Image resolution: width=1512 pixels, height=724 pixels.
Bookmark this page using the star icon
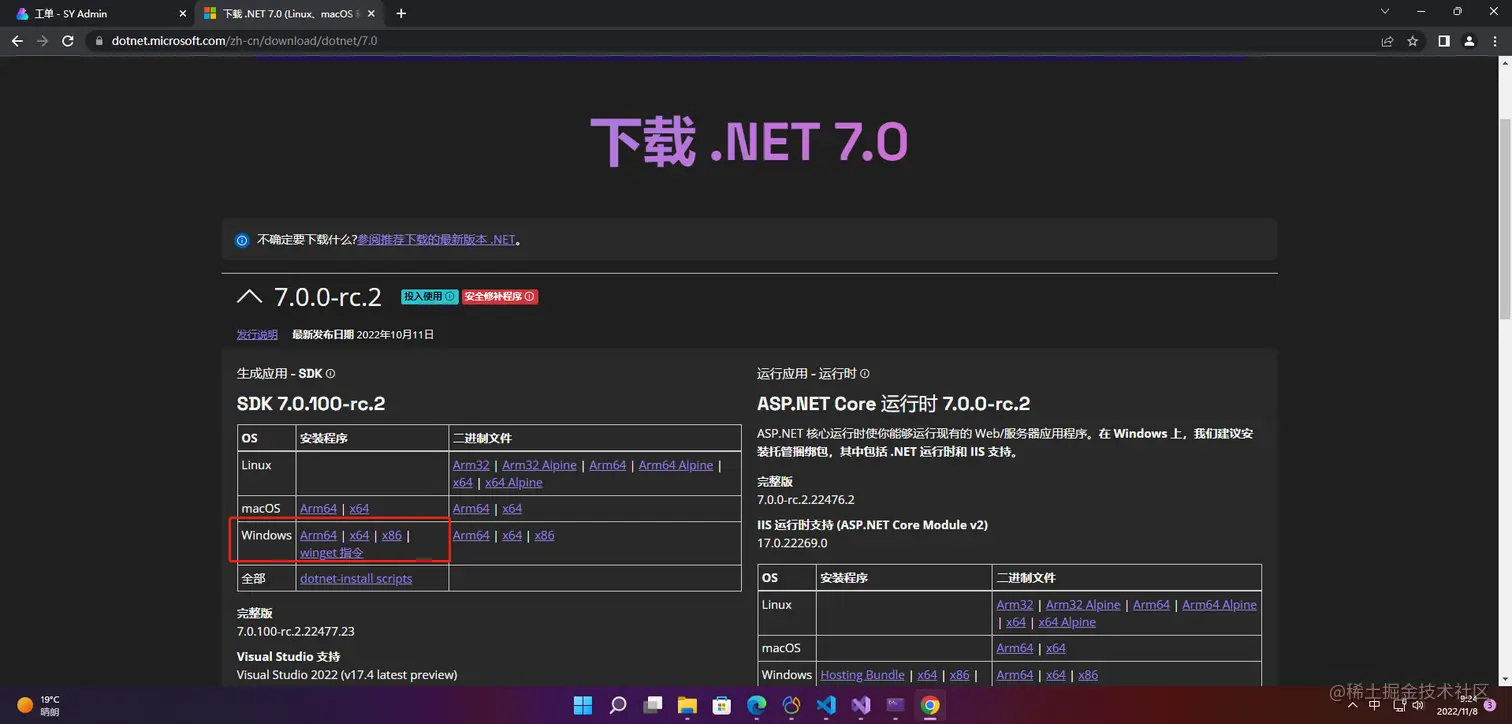coord(1412,41)
